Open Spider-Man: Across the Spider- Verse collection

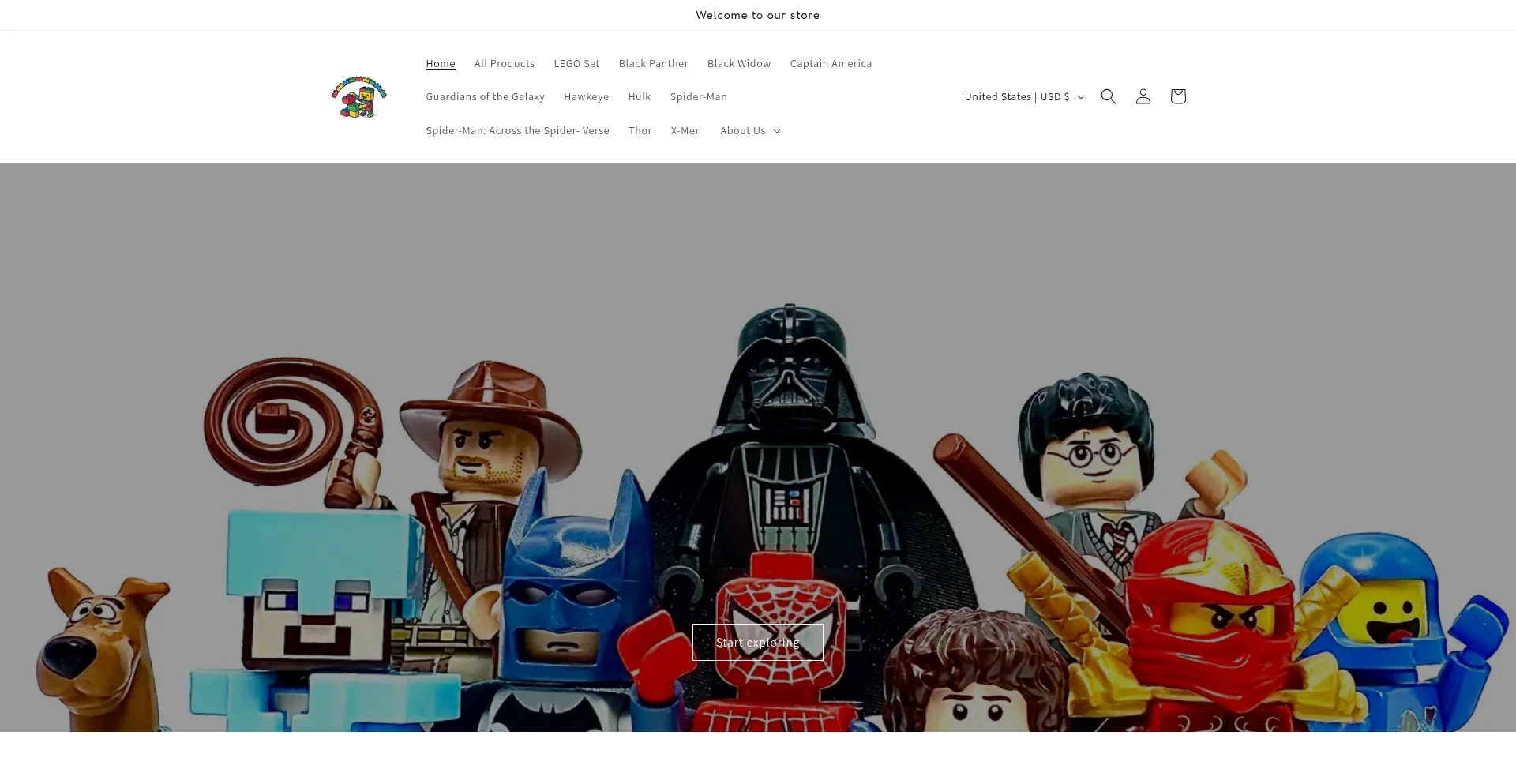[517, 130]
